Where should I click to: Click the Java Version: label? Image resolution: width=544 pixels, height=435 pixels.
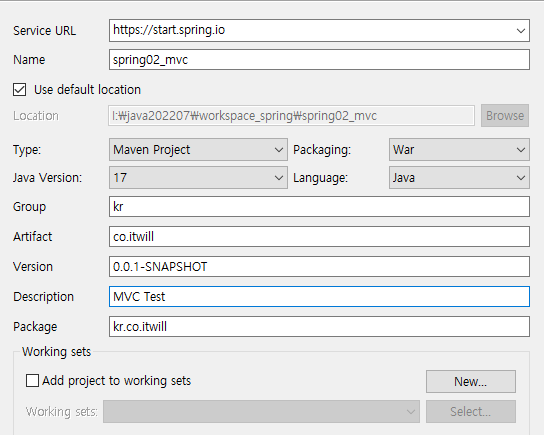[48, 178]
